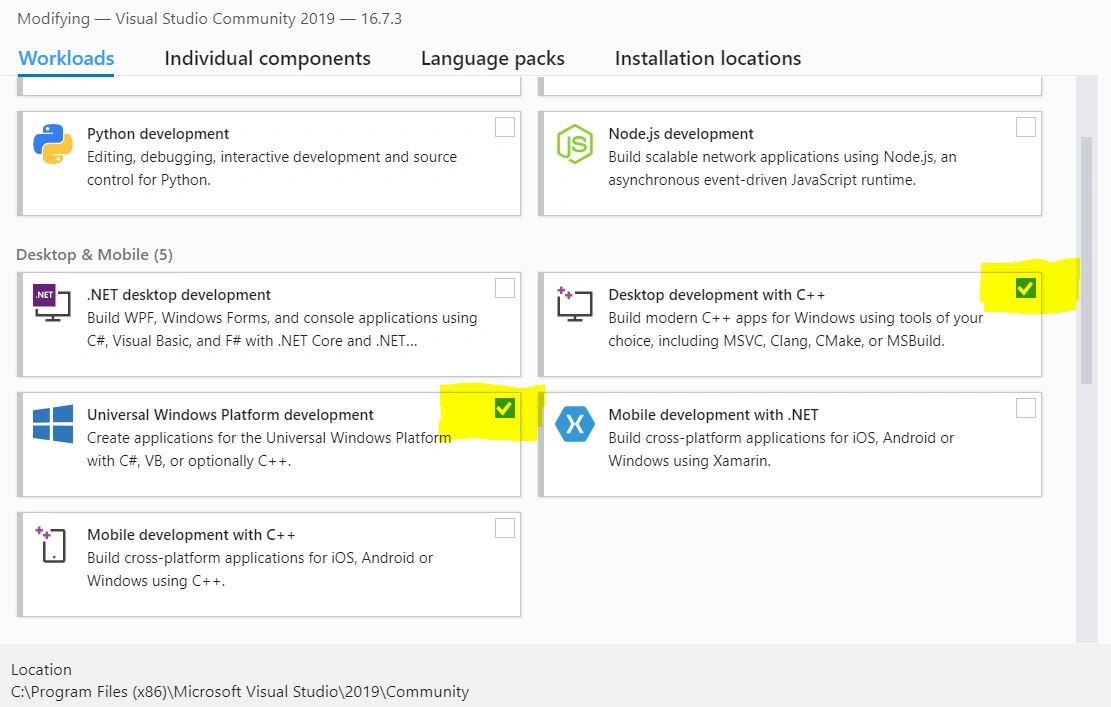
Task: Click the Node.js green hexagon icon
Action: 574,145
